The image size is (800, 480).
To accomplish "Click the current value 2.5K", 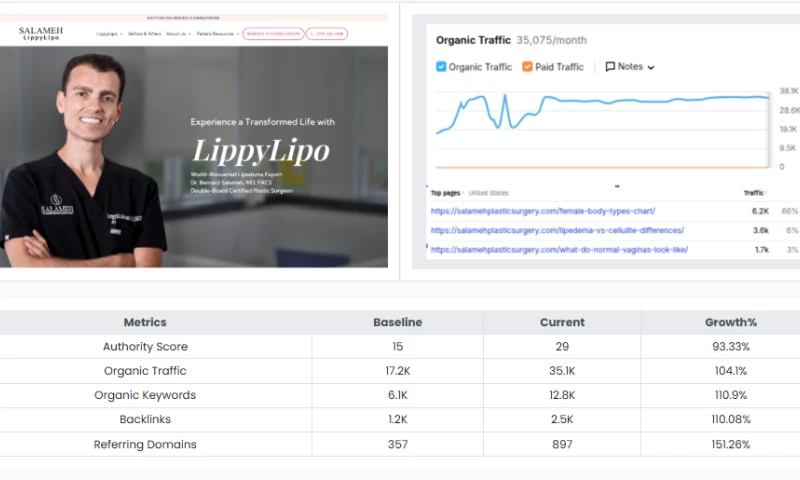I will tap(562, 419).
